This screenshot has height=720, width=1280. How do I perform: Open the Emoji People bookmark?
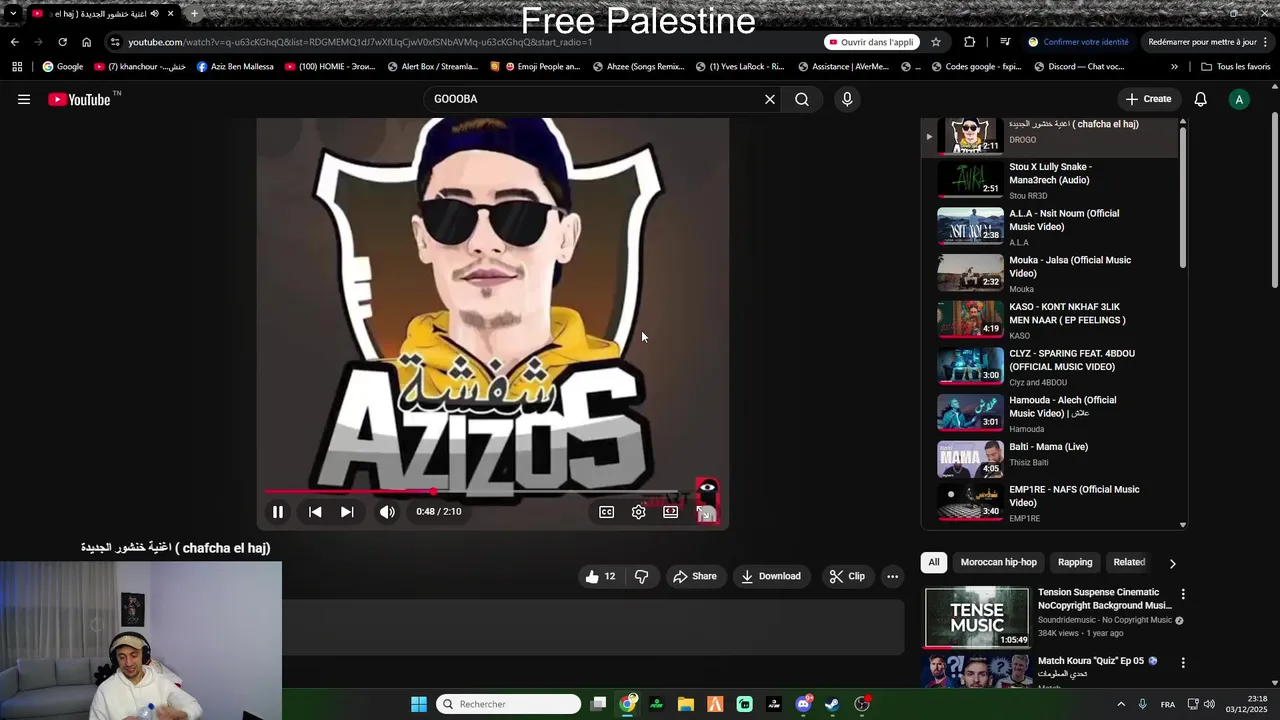coord(535,67)
